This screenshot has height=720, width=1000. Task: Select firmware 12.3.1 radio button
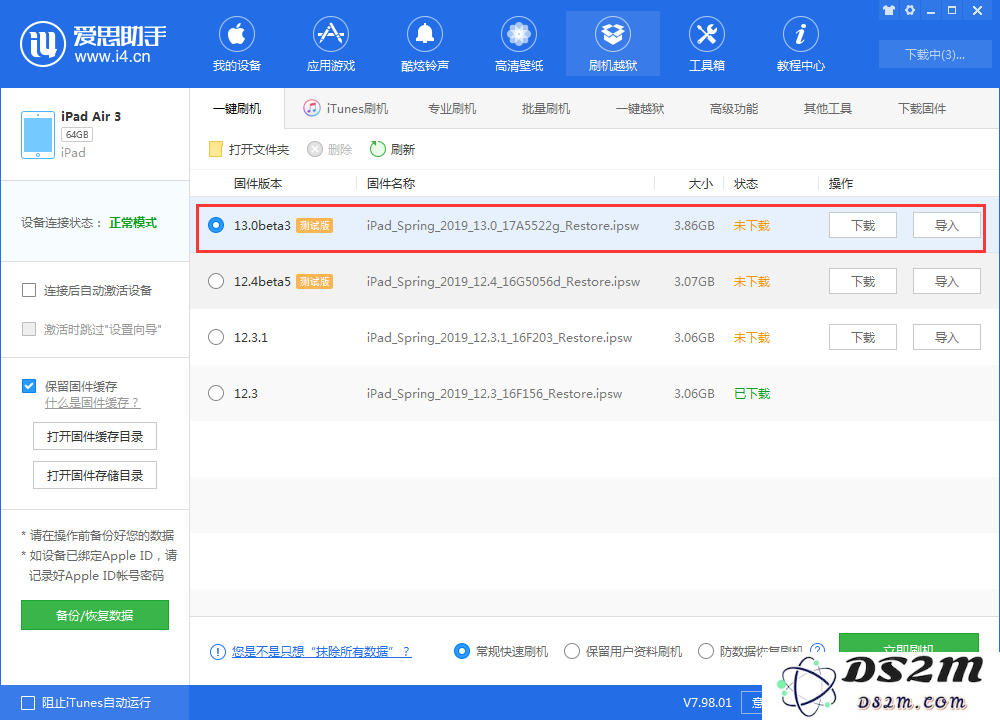(x=216, y=337)
